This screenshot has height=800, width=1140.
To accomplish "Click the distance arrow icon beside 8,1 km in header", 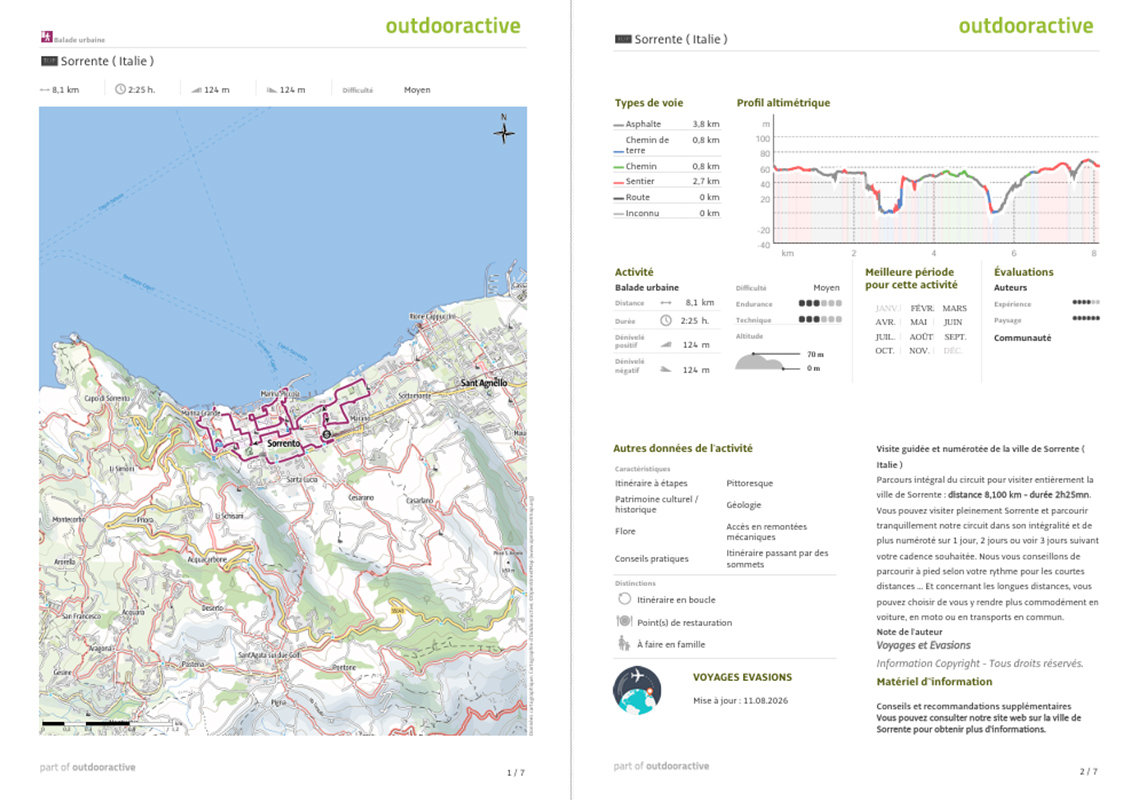I will click(44, 90).
